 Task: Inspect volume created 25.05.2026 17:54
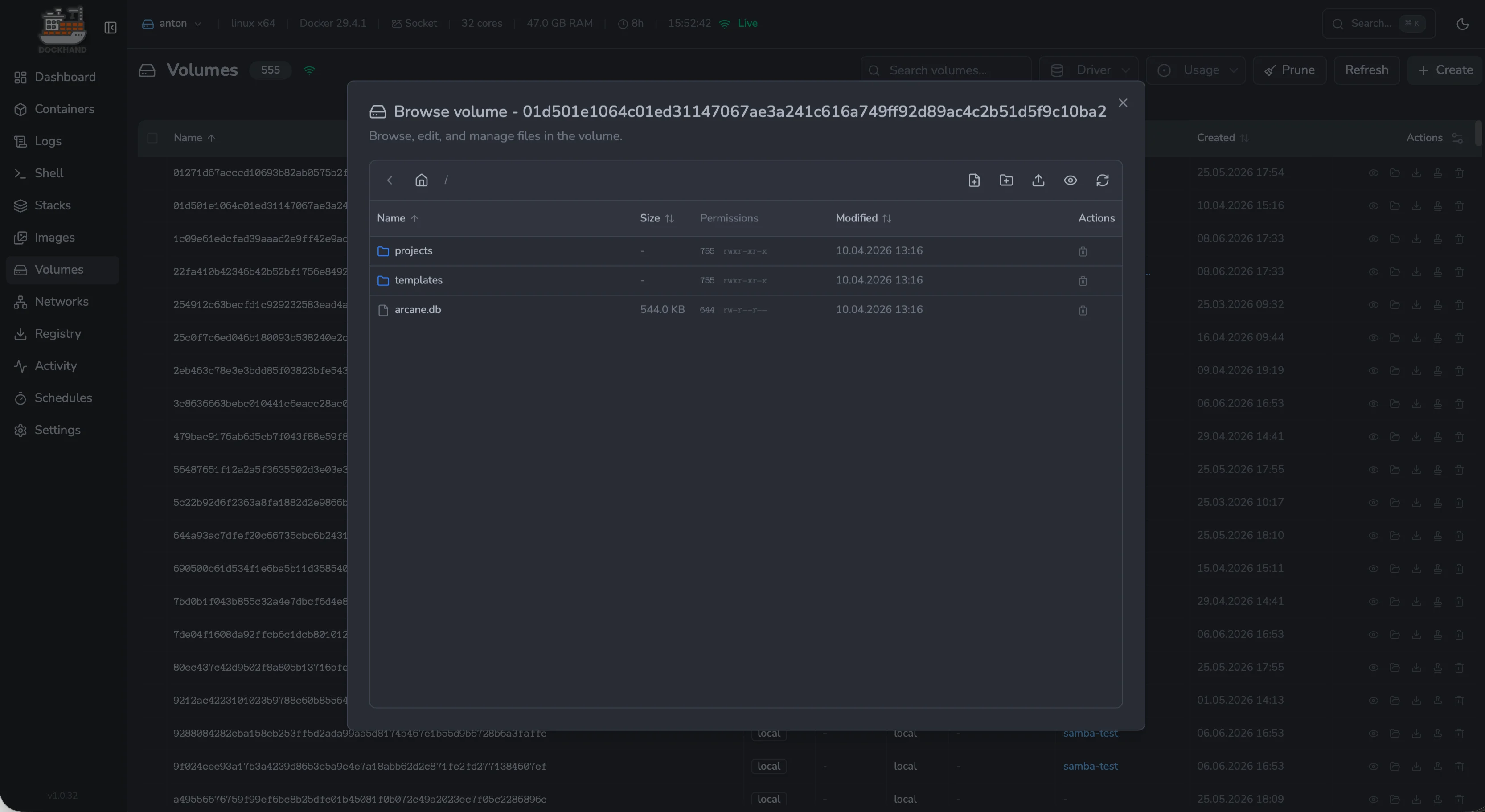click(x=1373, y=173)
